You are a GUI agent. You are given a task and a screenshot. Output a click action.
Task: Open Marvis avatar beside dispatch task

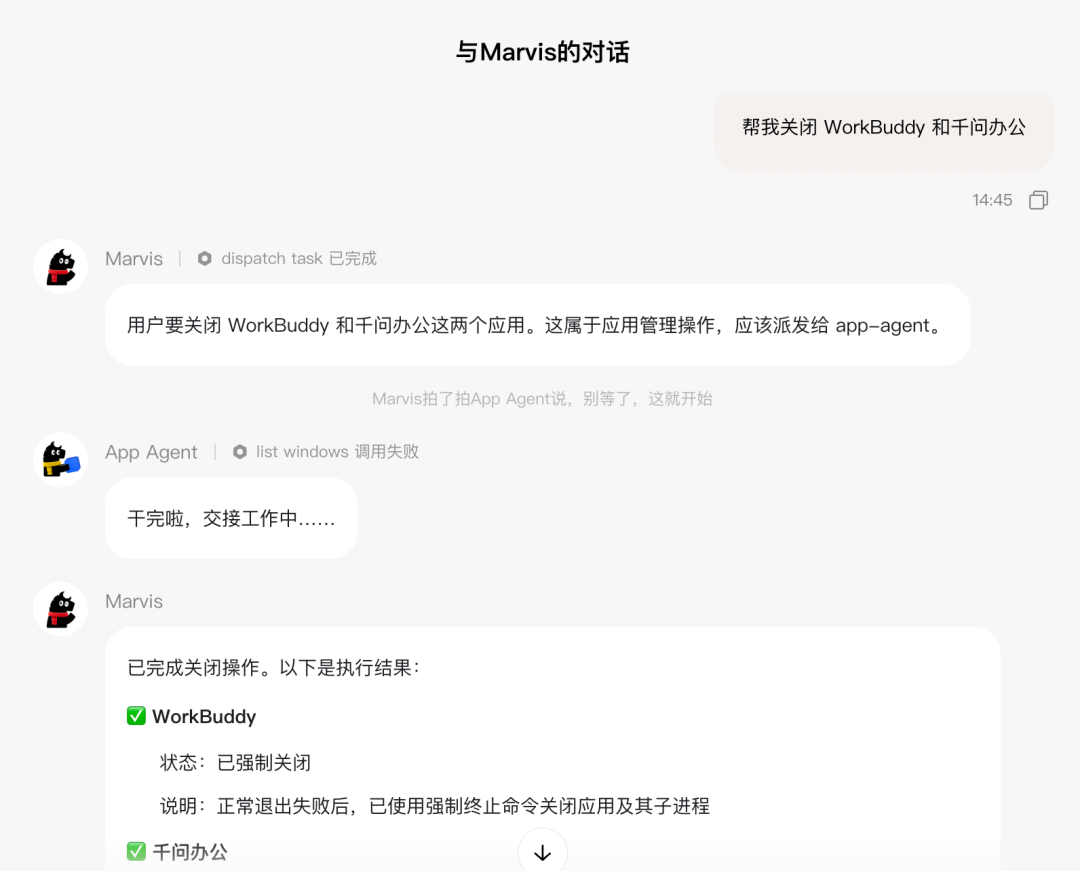[x=61, y=266]
